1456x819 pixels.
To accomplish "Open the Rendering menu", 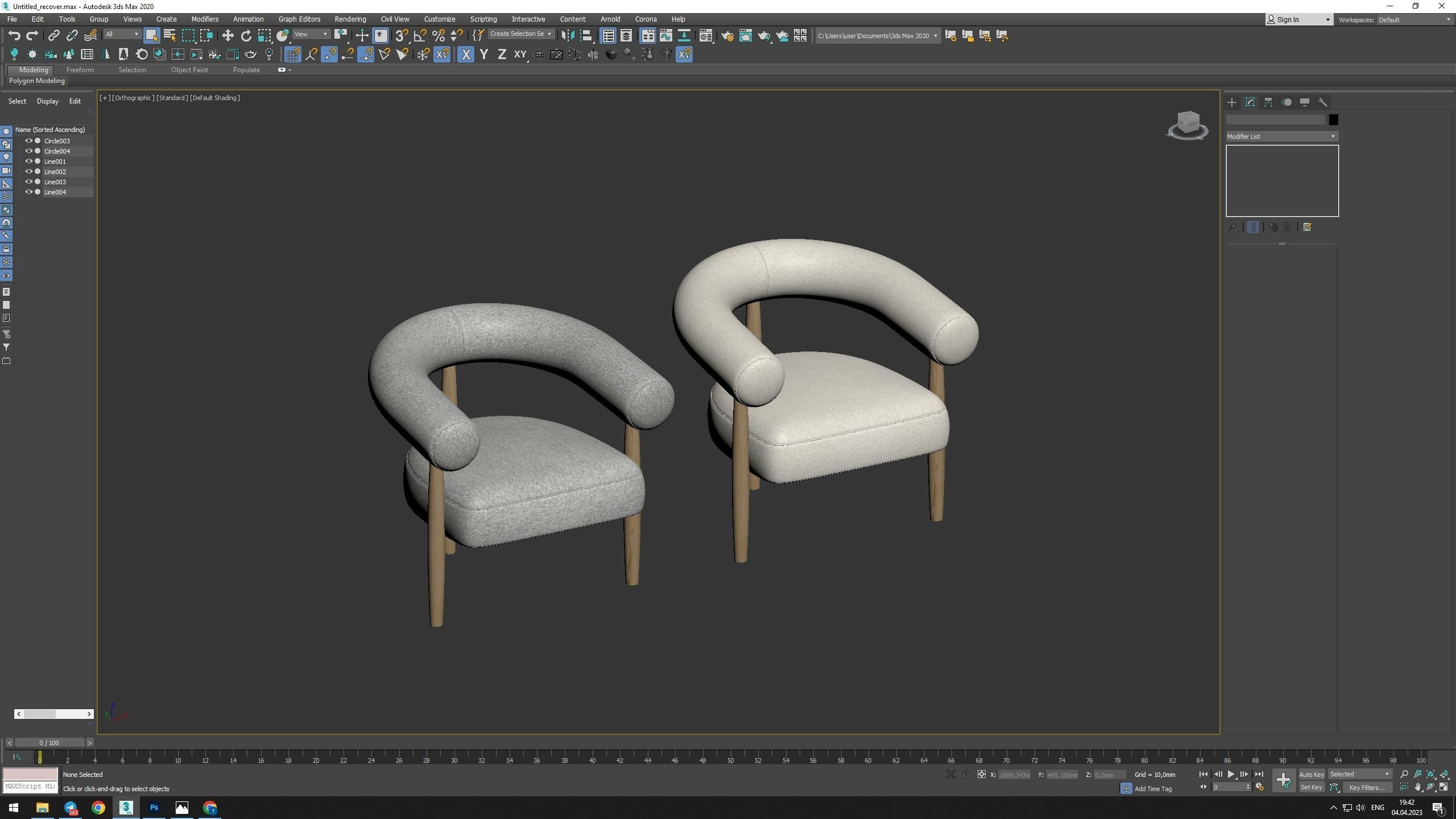I will pyautogui.click(x=350, y=19).
